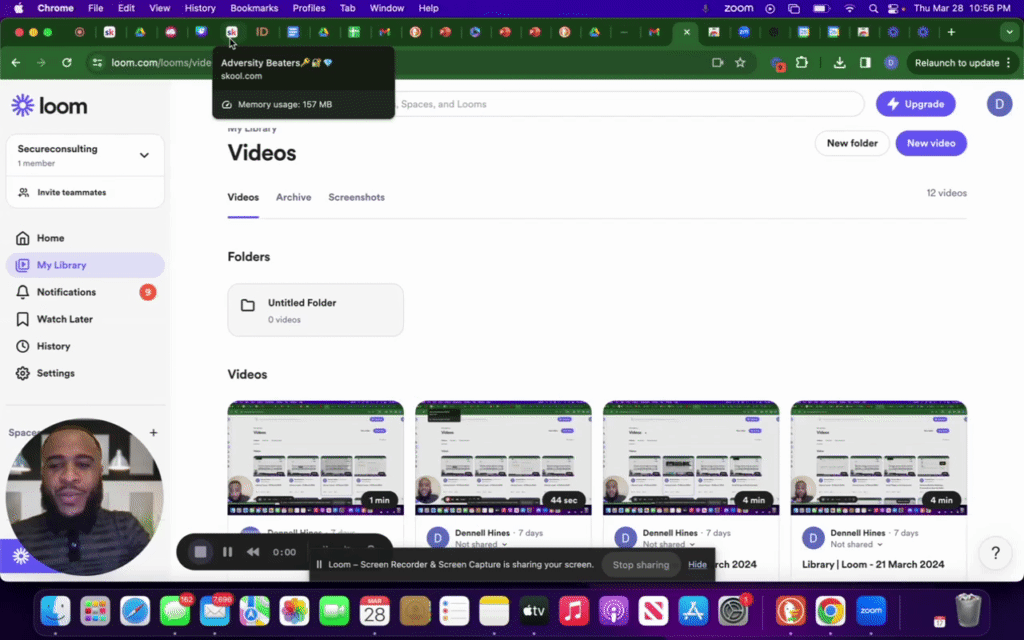Open Calendar from the Dock

tap(375, 611)
